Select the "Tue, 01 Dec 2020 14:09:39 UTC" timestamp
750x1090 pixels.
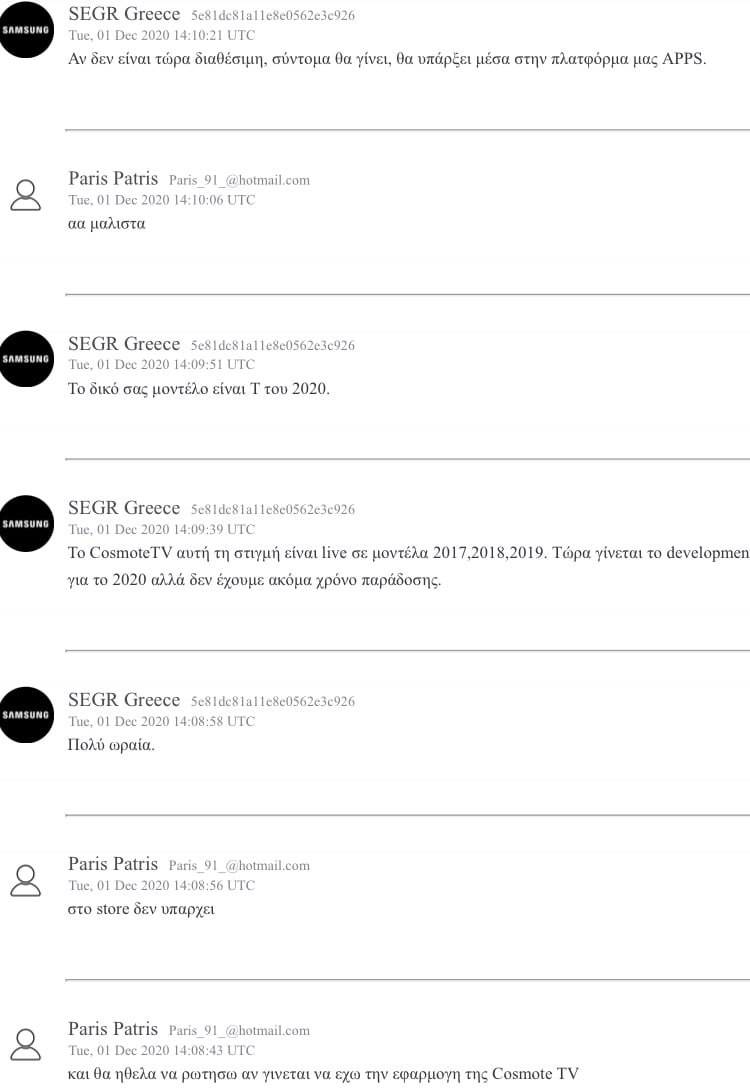(161, 530)
